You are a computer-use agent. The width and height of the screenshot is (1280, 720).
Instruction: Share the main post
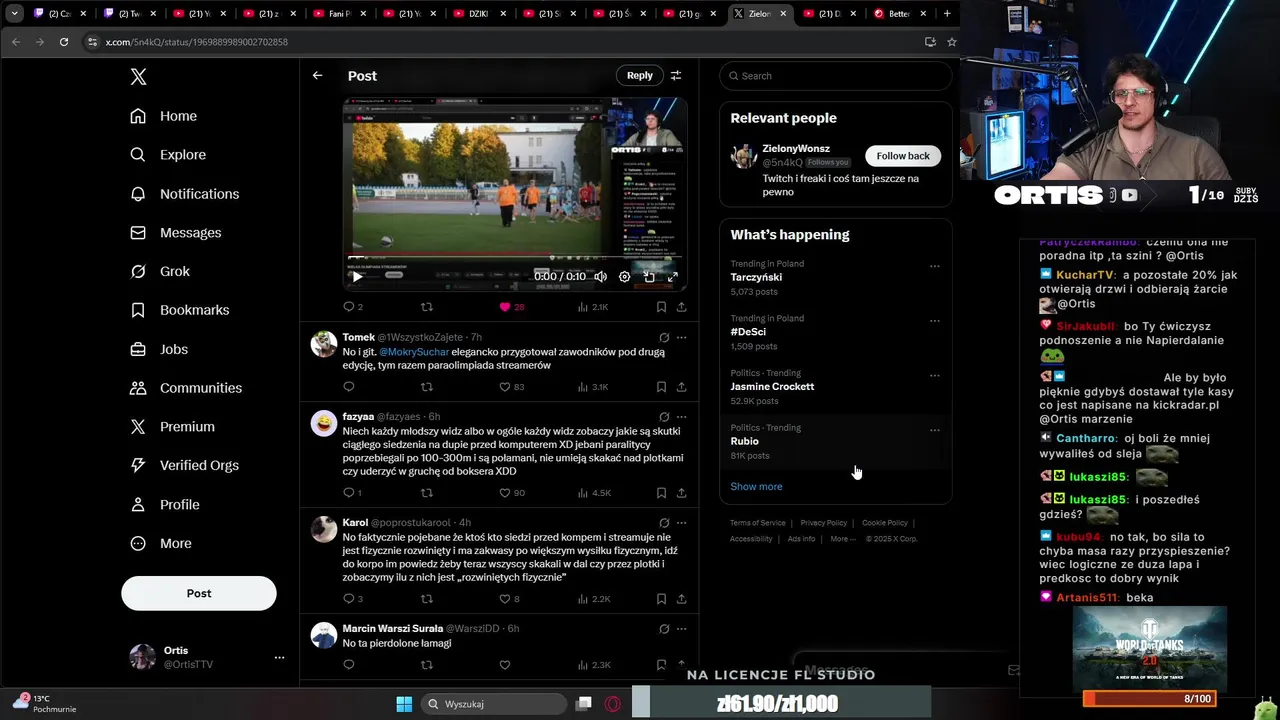tap(682, 307)
